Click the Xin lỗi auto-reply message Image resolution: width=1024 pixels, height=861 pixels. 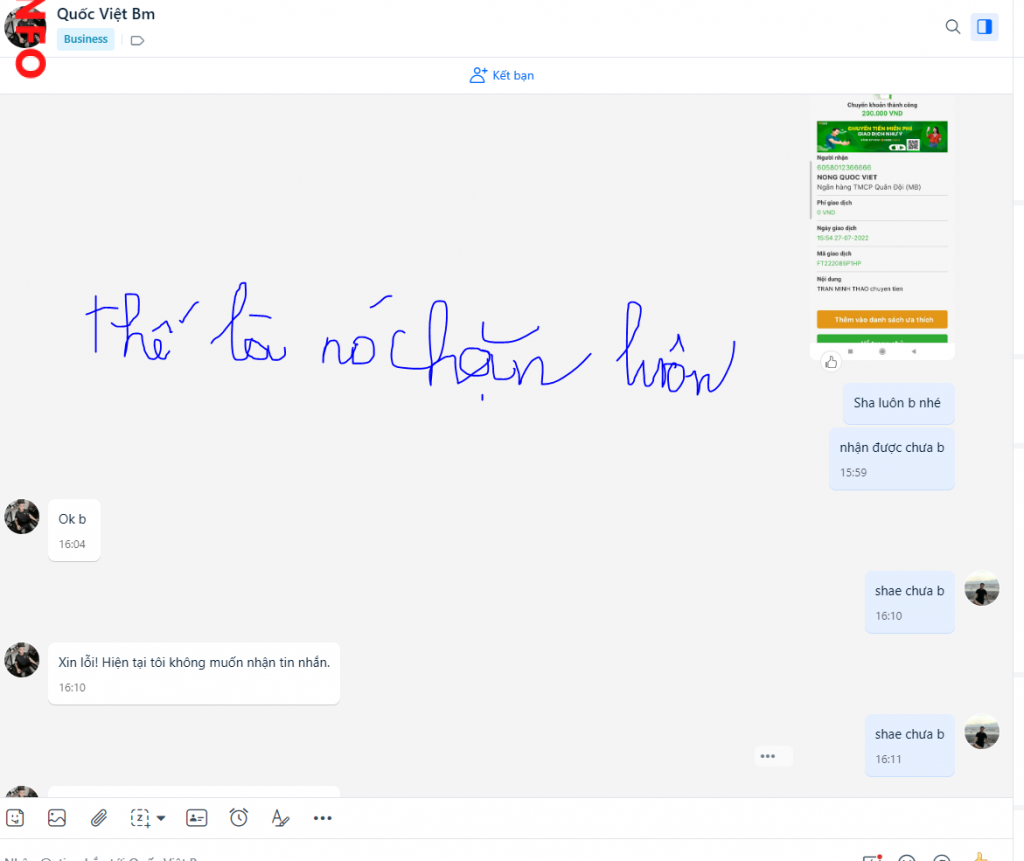[194, 673]
